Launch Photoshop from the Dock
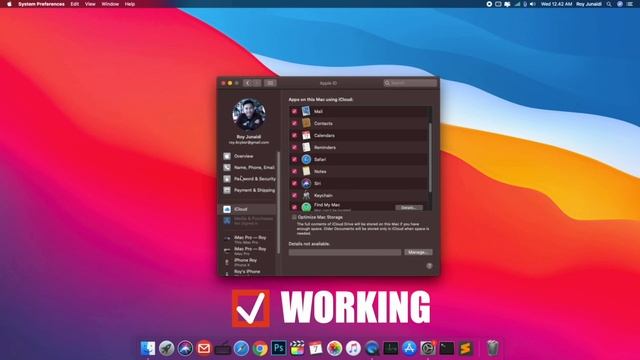The image size is (640, 360). (279, 348)
